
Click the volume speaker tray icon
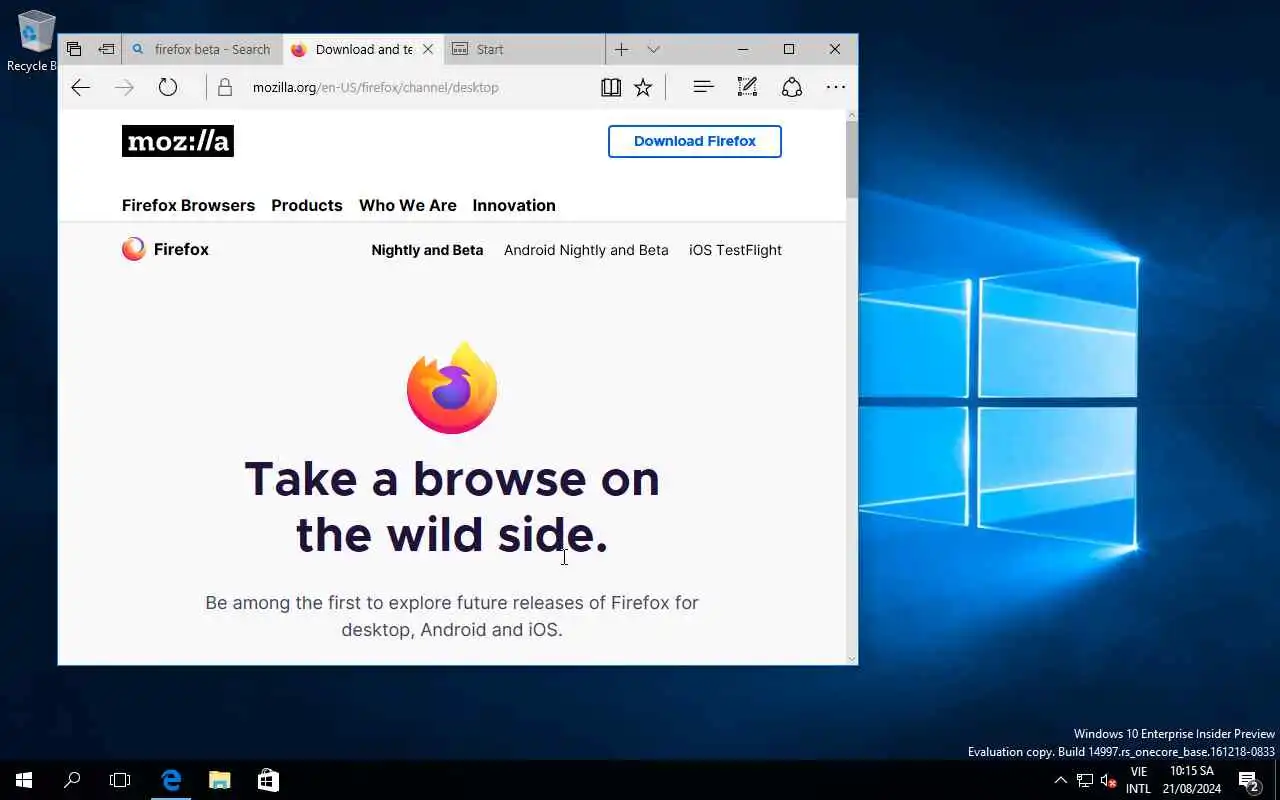click(x=1108, y=780)
